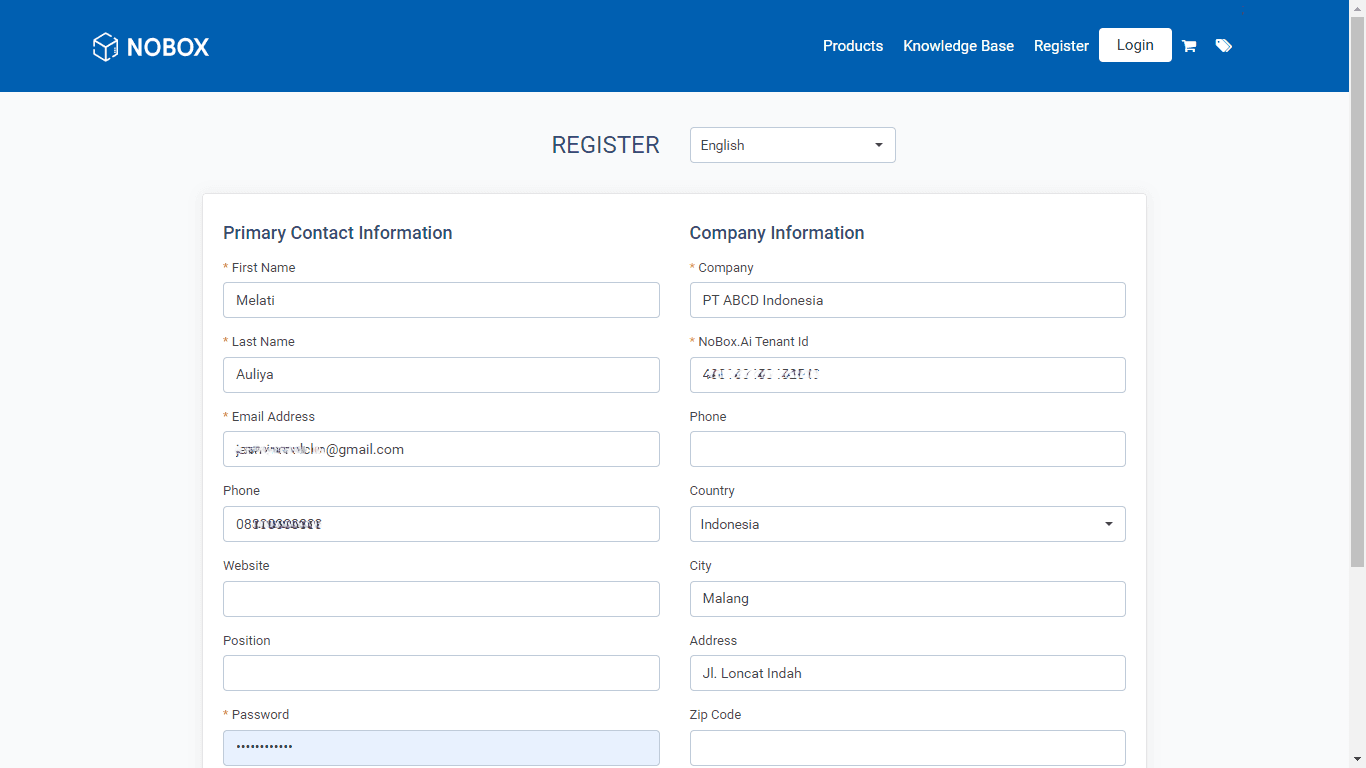The image size is (1366, 768).
Task: Click the NOBOX cube logo icon
Action: click(104, 46)
